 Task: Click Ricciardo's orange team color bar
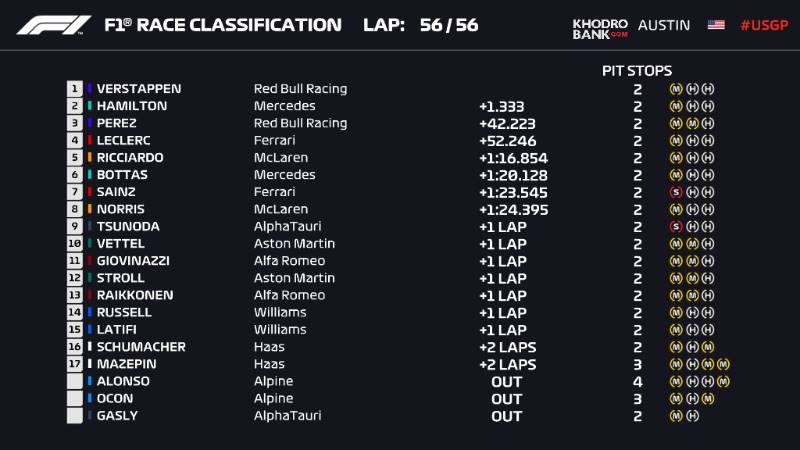(x=90, y=157)
